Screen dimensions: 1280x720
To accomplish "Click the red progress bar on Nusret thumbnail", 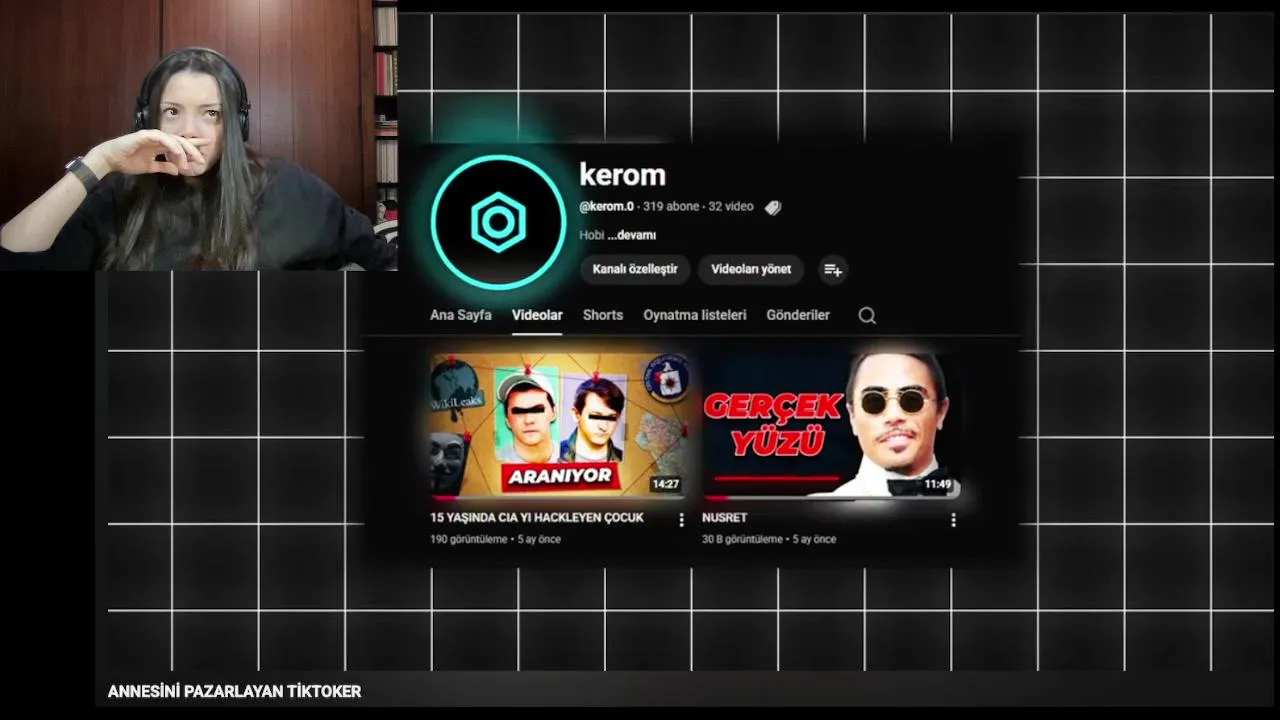I will pos(717,497).
